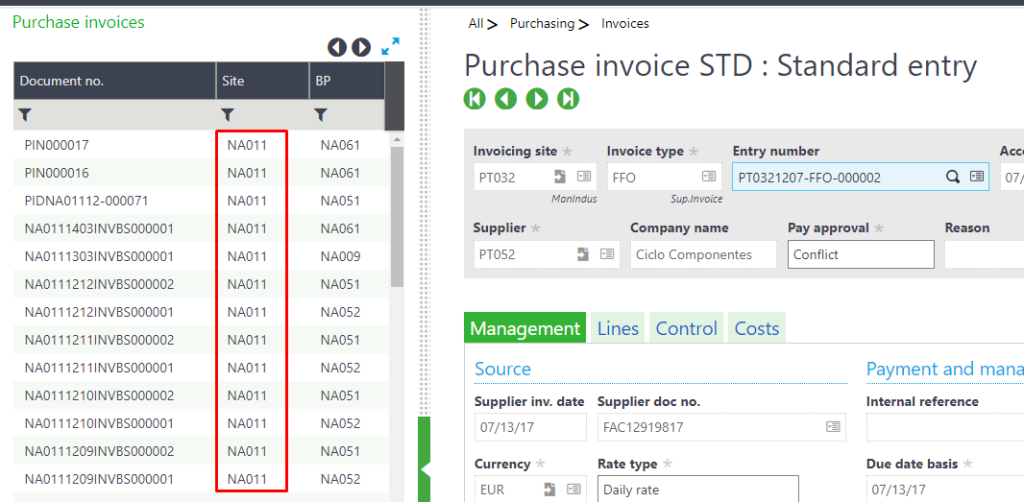
Task: Open Invoice type selection list icon
Action: (709, 177)
